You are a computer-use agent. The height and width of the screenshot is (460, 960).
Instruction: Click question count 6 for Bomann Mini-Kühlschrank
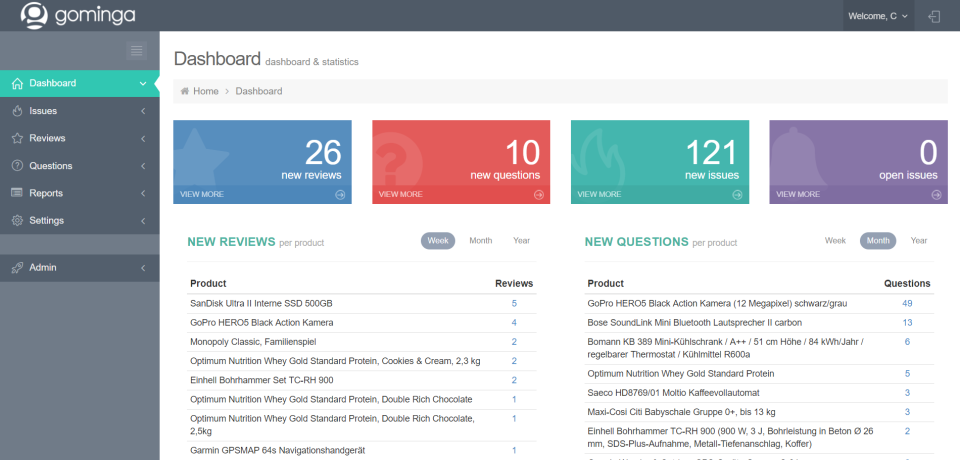907,342
